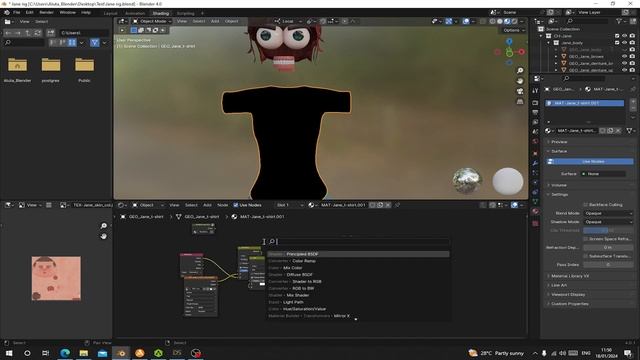Click the zoom icon in the image editor

[104, 226]
